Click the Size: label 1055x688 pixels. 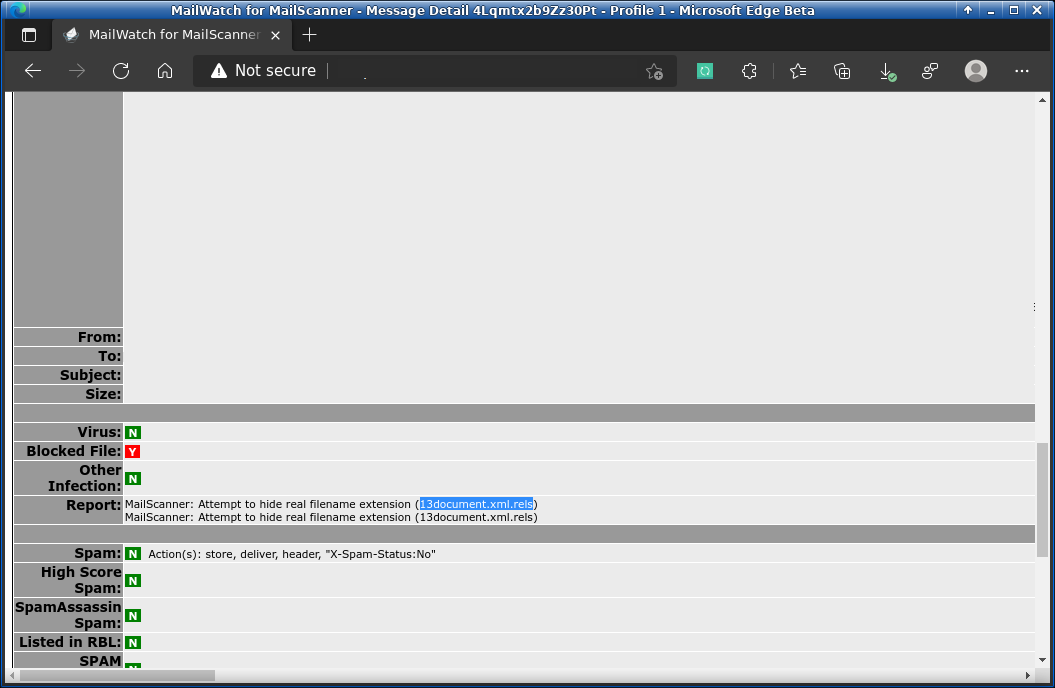[x=103, y=393]
